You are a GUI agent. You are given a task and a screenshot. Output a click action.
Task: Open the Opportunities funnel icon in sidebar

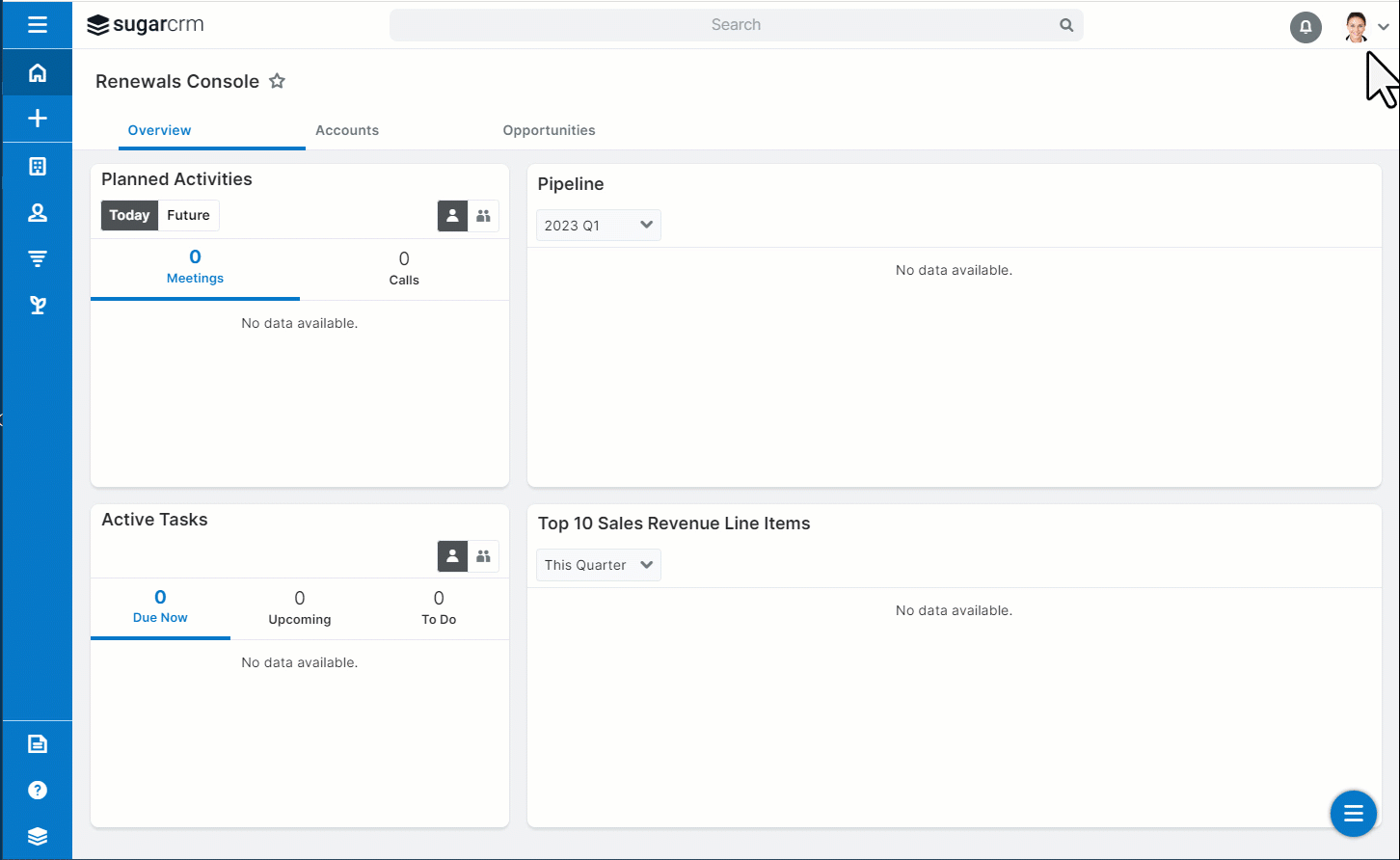pyautogui.click(x=38, y=258)
